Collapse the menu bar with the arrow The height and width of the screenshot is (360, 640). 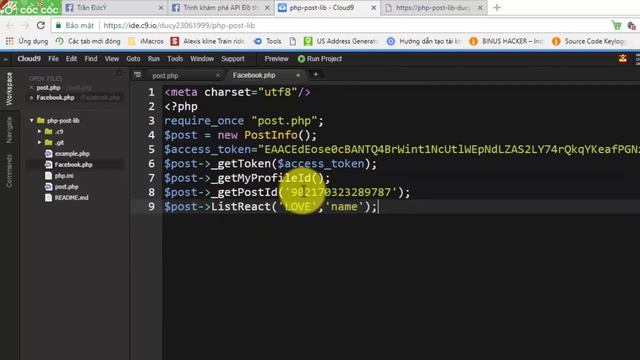(6, 60)
